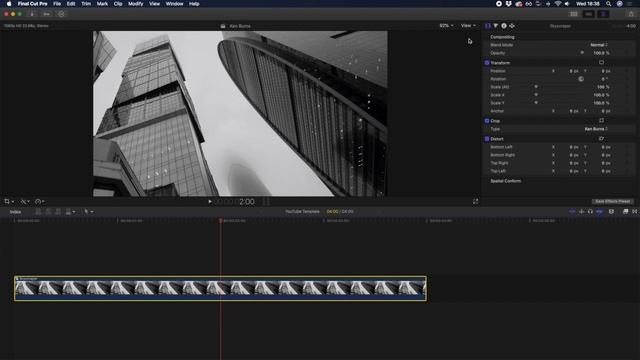Screen dimensions: 640x360
Task: Play the viewer video
Action: [x=210, y=201]
